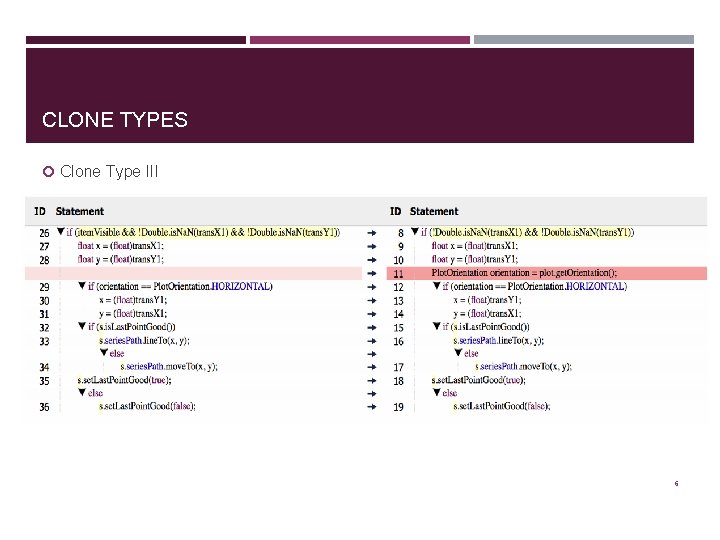Select row 17 's.seriesPath.moveTo(x, y);'
Screen dimensions: 720x540
523,366
